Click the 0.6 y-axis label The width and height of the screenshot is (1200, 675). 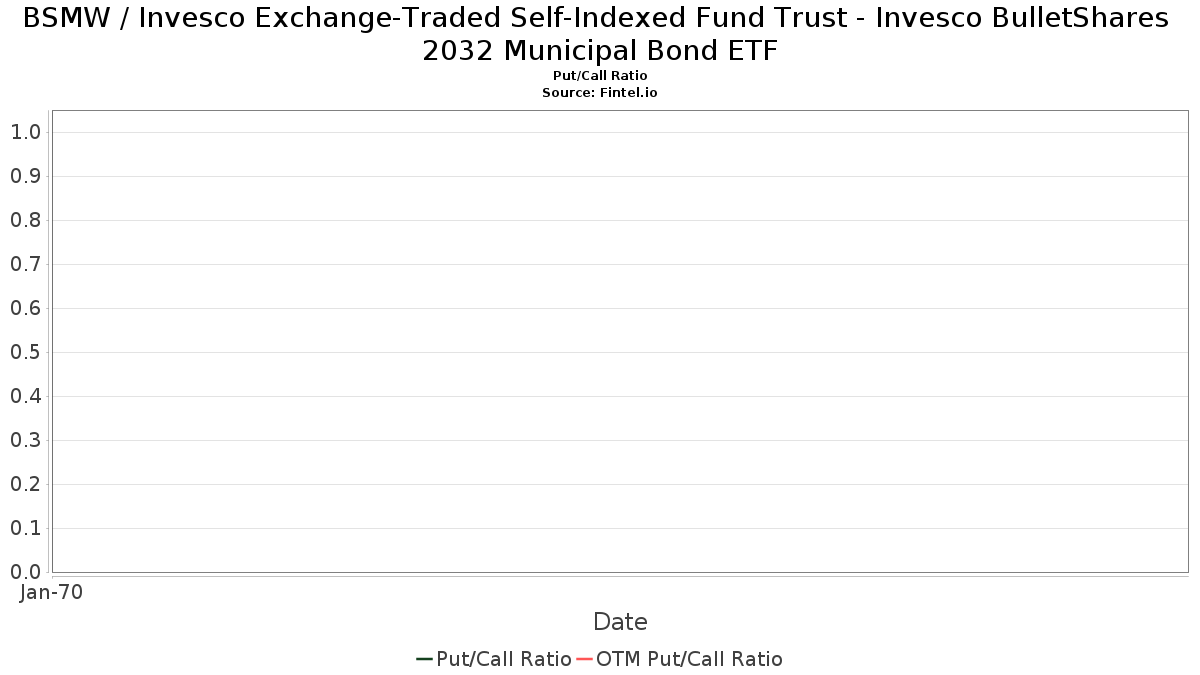tap(25, 308)
